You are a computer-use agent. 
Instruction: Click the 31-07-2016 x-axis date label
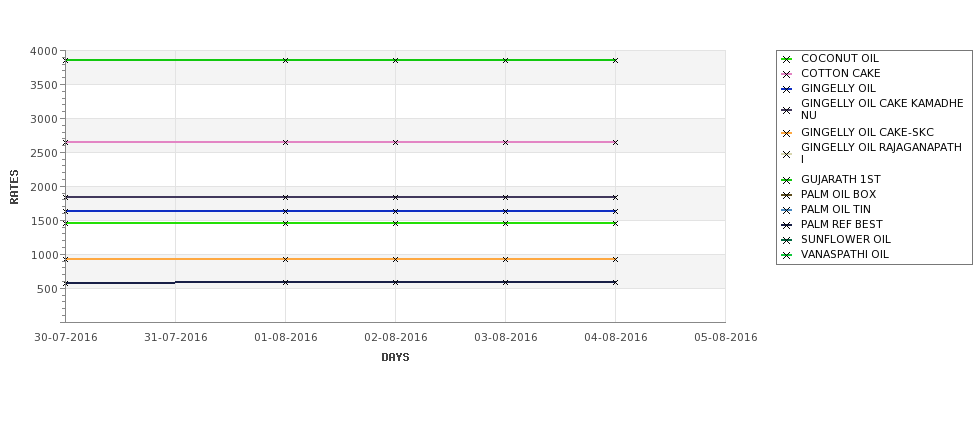tap(176, 338)
